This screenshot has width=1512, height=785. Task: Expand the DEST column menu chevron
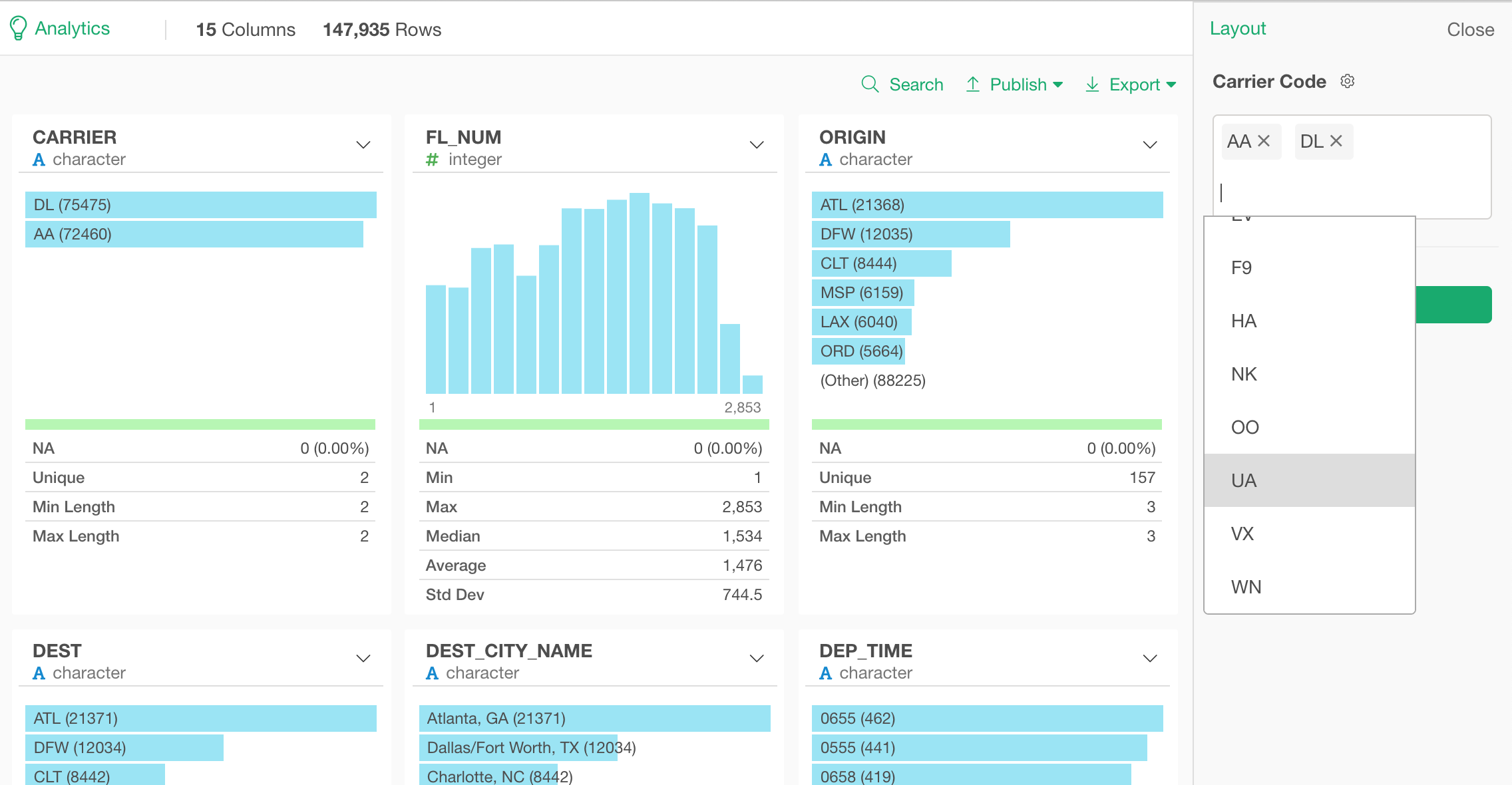tap(363, 659)
